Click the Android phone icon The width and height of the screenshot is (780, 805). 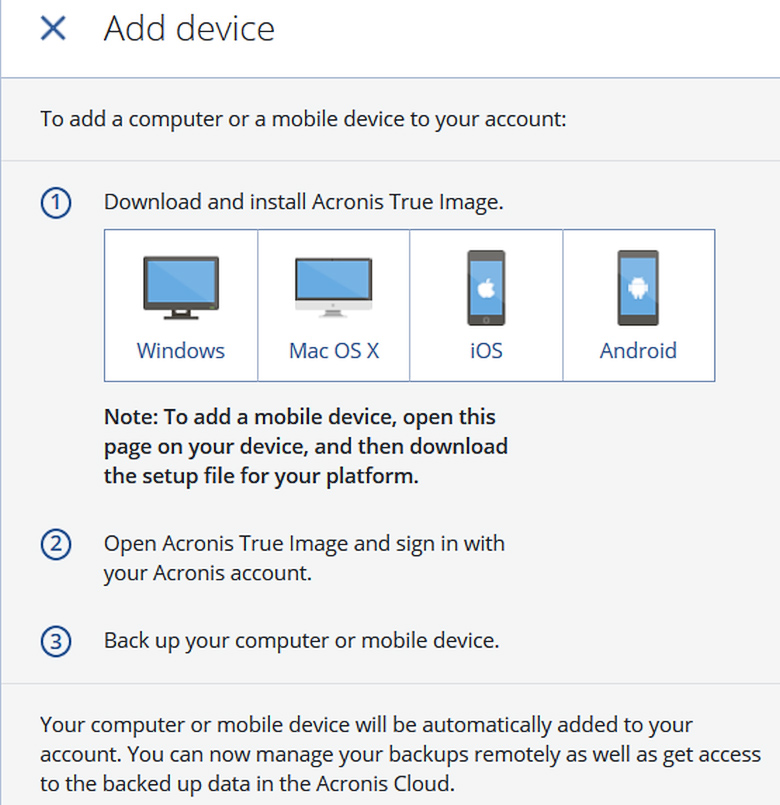pyautogui.click(x=638, y=288)
